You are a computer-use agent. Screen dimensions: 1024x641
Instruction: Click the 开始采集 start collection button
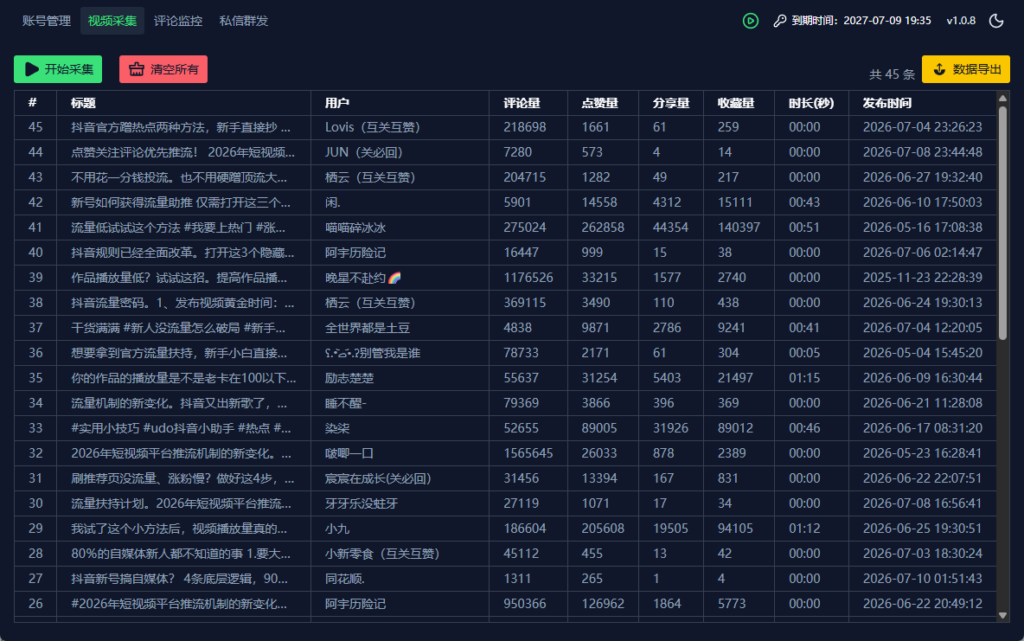(x=58, y=69)
